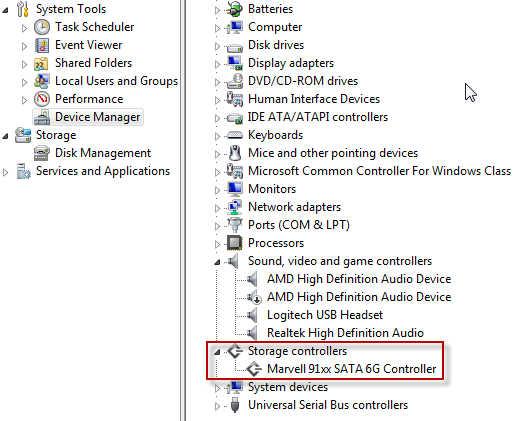521x421 pixels.
Task: Select the disabled AMD High Definition Audio Device
Action: 359,297
